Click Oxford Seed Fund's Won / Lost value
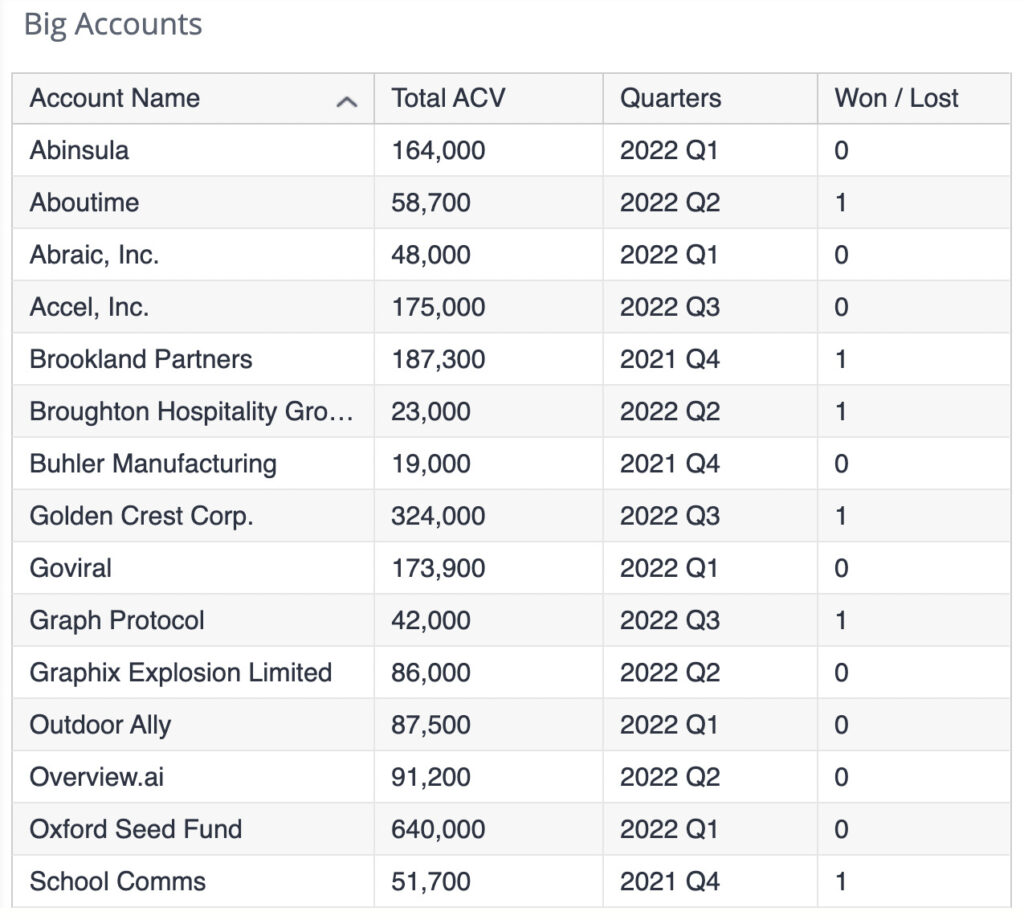 pos(841,829)
